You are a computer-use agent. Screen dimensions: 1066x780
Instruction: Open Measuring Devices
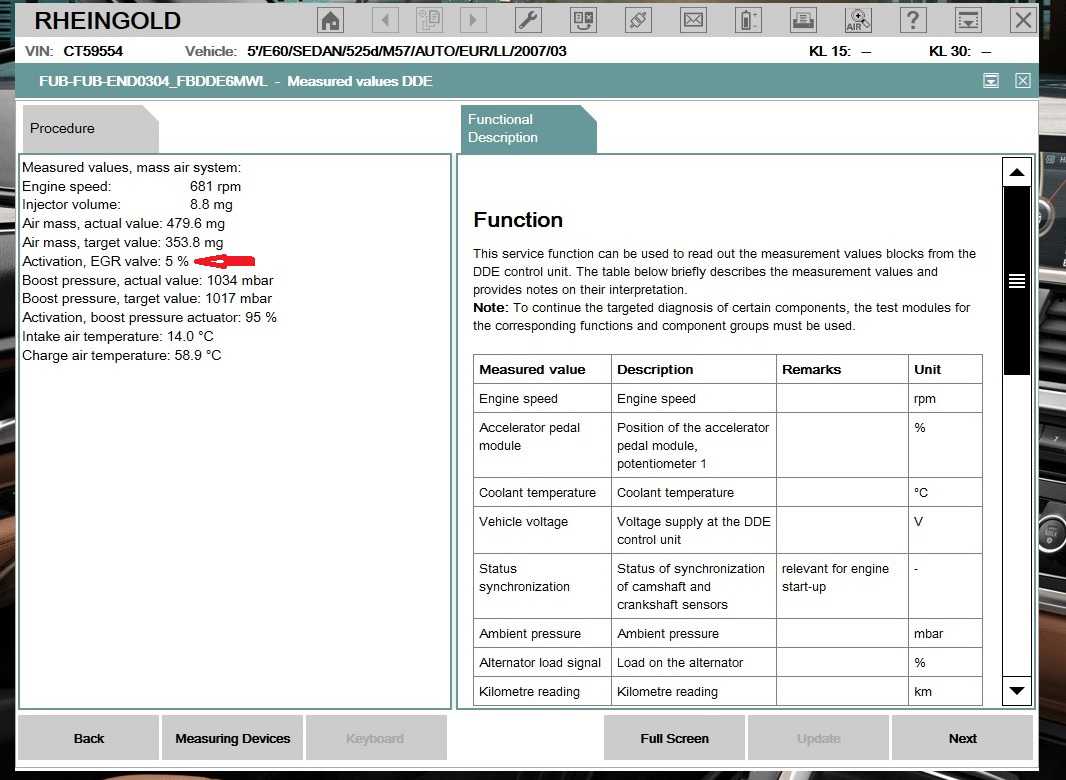click(x=232, y=739)
